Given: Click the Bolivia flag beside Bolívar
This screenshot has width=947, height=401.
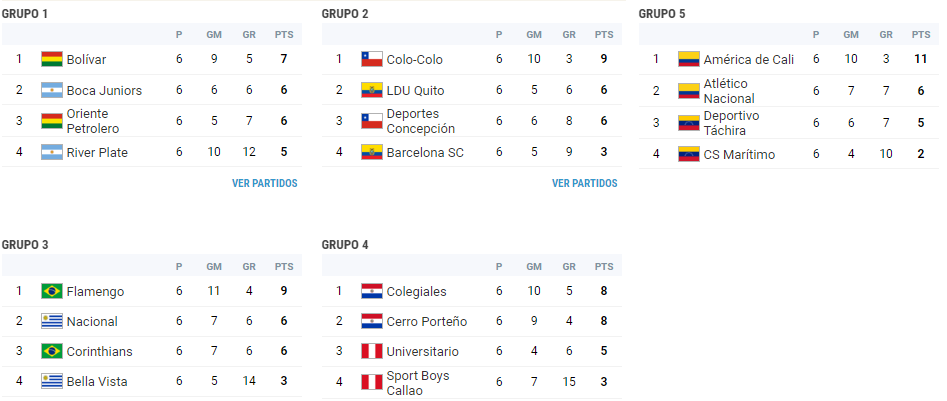Looking at the screenshot, I should tap(52, 60).
